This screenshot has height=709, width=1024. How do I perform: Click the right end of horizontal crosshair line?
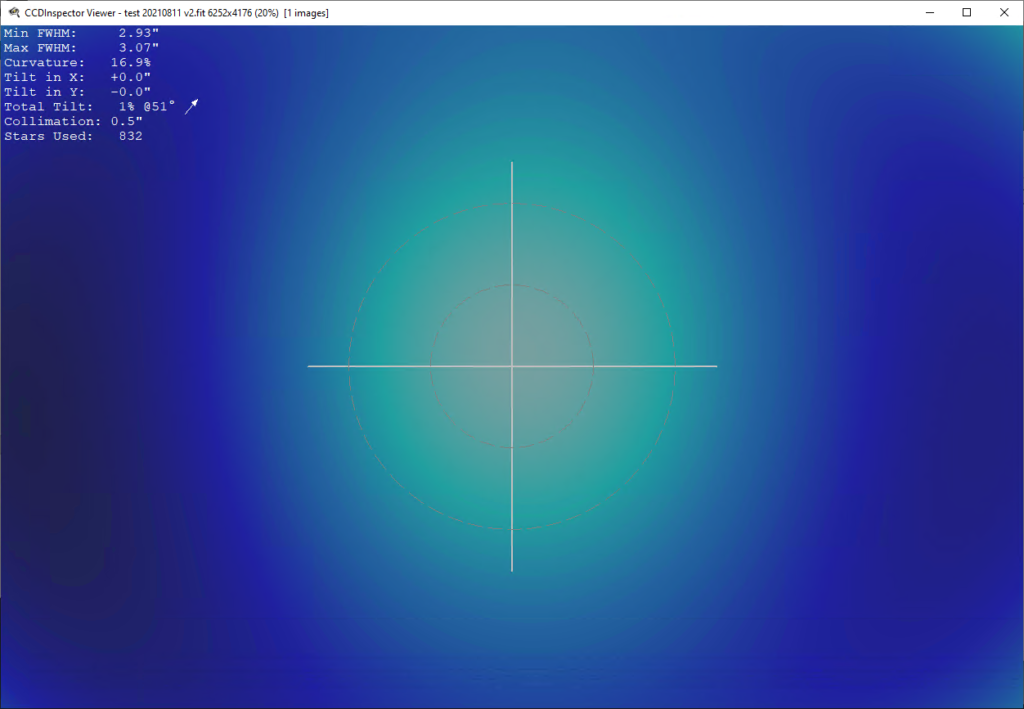coord(715,366)
